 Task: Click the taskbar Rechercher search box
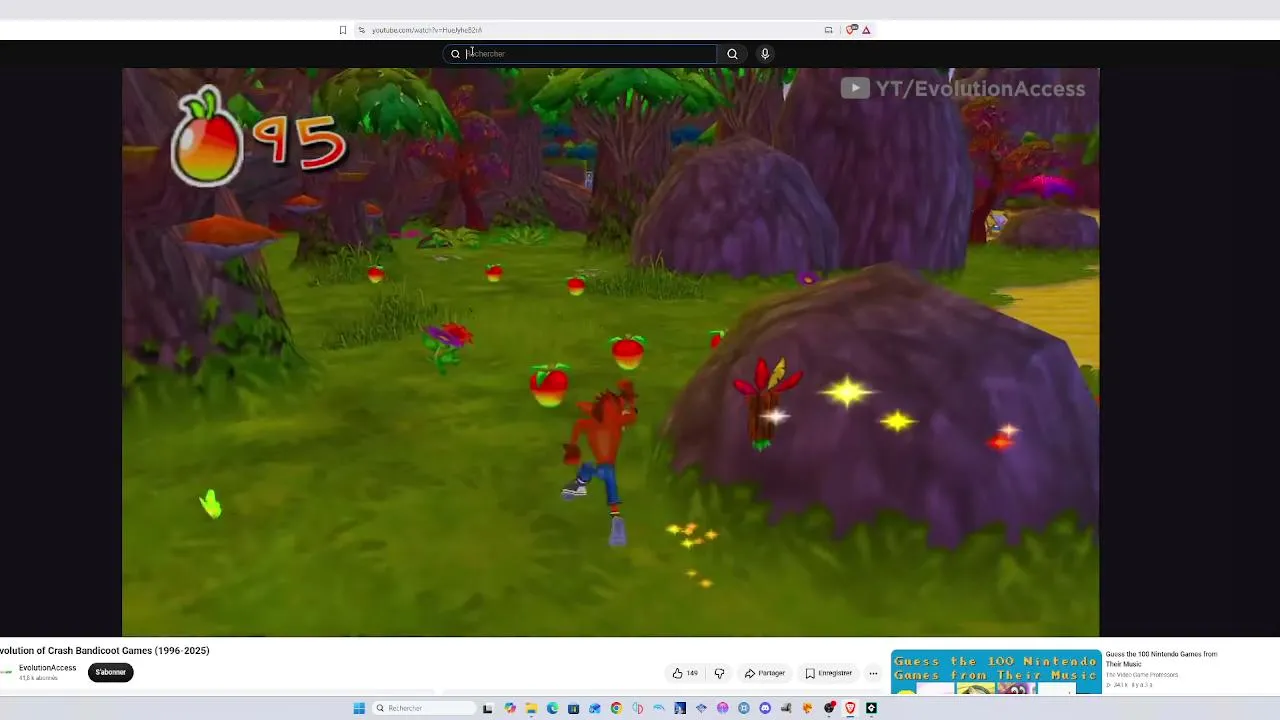coord(424,708)
